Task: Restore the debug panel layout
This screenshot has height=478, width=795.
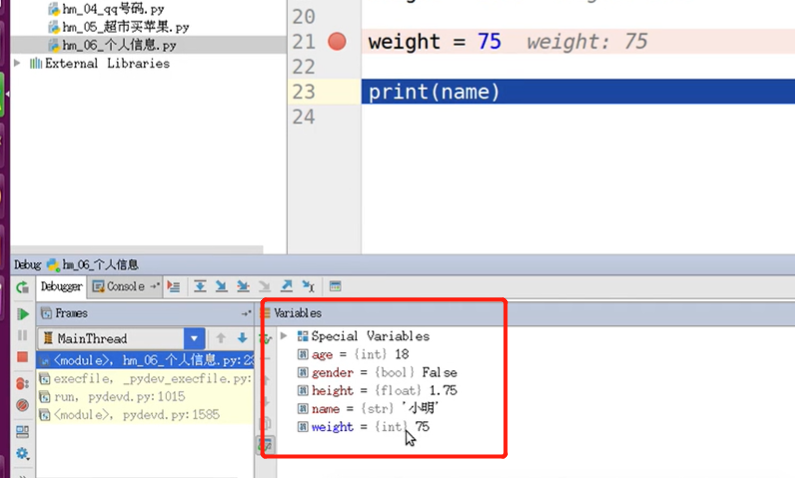Action: (23, 431)
